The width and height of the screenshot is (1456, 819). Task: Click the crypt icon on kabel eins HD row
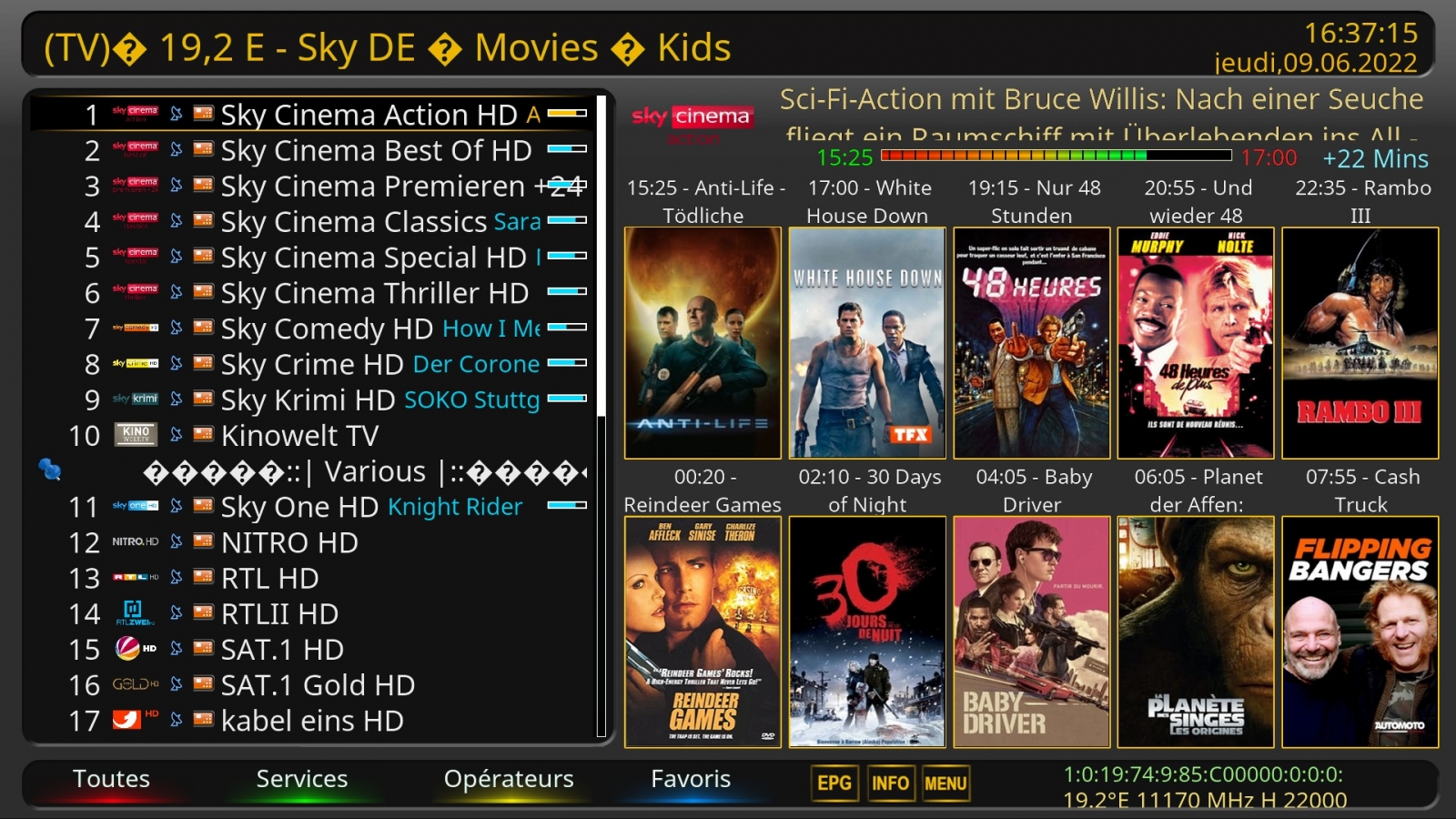(x=204, y=720)
